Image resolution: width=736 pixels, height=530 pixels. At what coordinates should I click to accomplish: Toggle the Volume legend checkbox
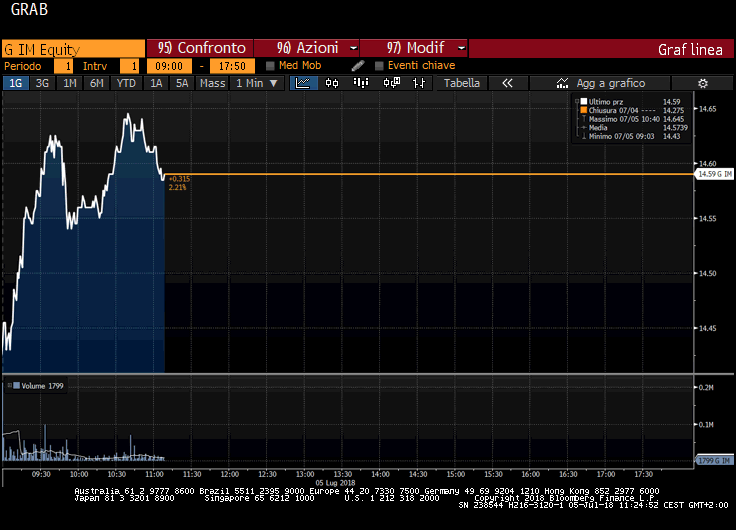click(x=8, y=385)
